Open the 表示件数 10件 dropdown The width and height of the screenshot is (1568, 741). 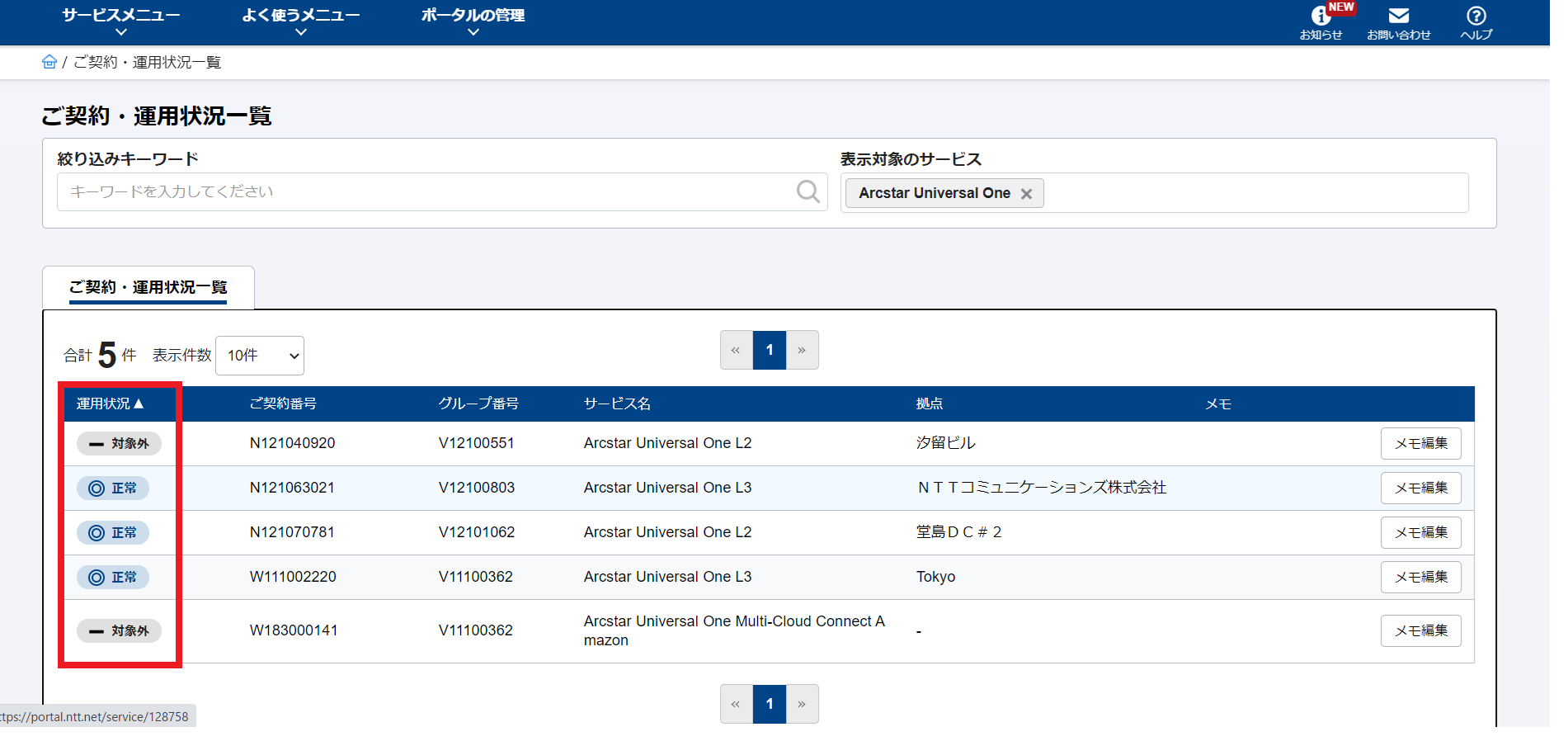[260, 356]
